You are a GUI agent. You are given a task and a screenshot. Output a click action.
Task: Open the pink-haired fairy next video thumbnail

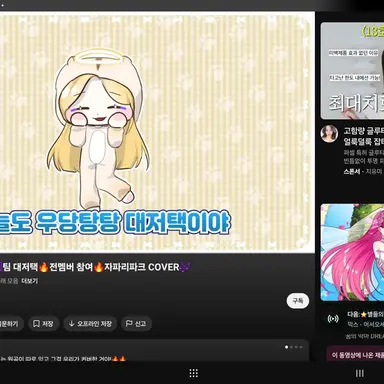[352, 252]
